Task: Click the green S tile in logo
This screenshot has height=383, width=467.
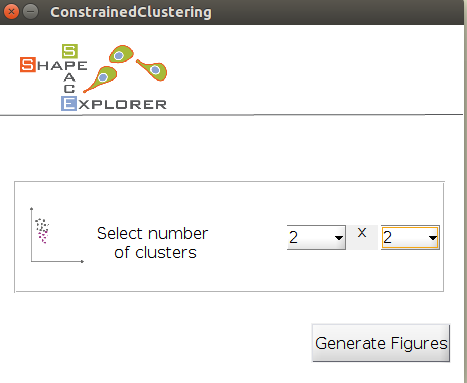Action: pos(70,51)
